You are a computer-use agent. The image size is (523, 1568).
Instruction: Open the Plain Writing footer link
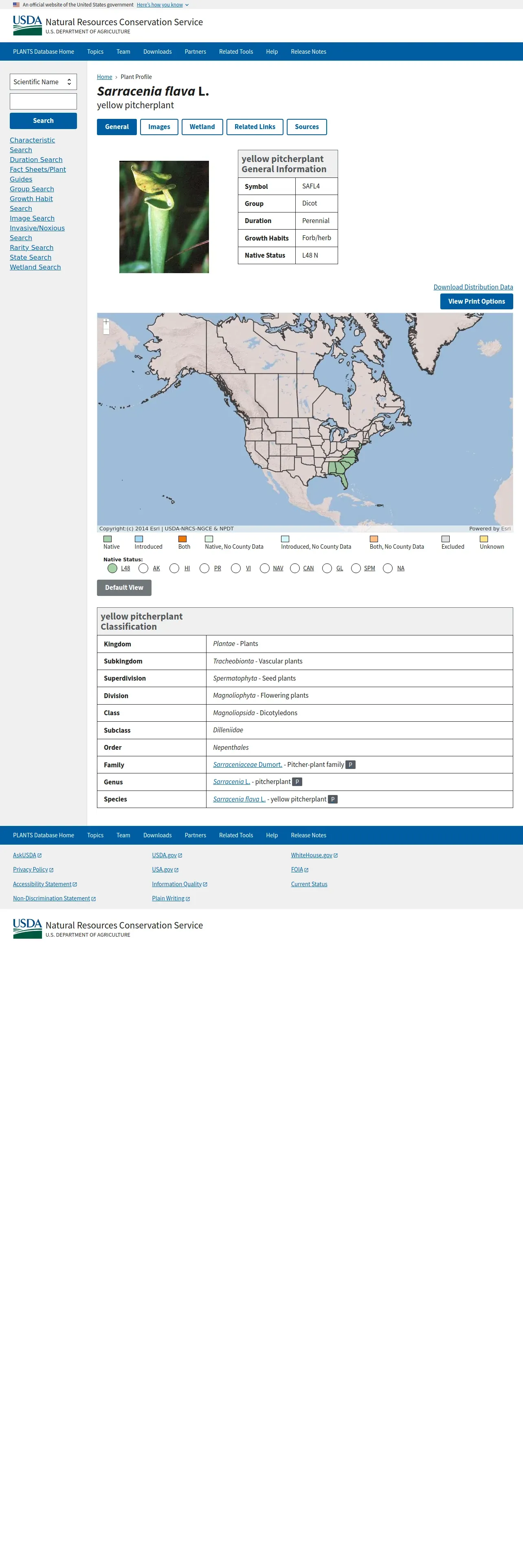coord(171,898)
